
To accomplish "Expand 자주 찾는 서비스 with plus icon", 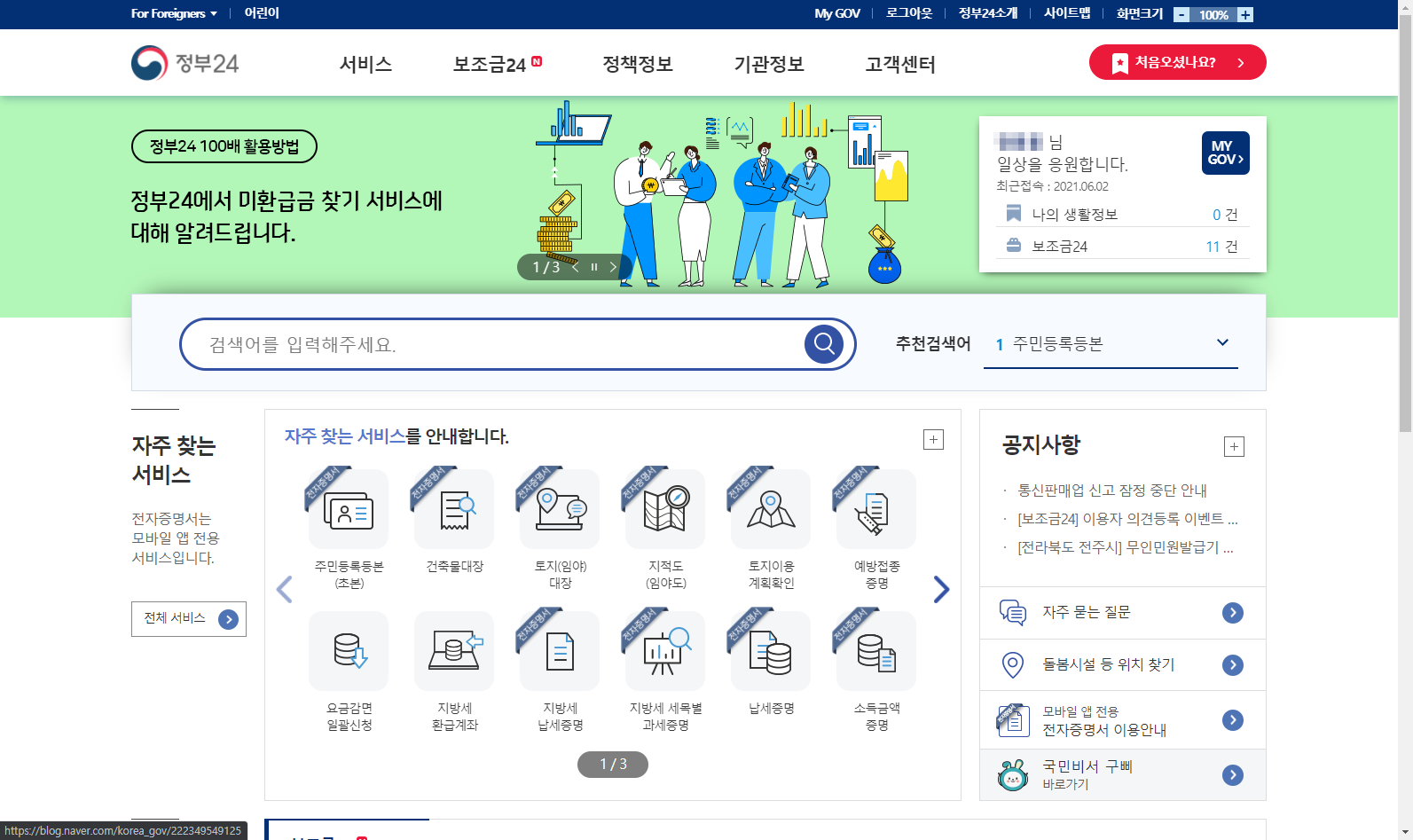I will (933, 439).
